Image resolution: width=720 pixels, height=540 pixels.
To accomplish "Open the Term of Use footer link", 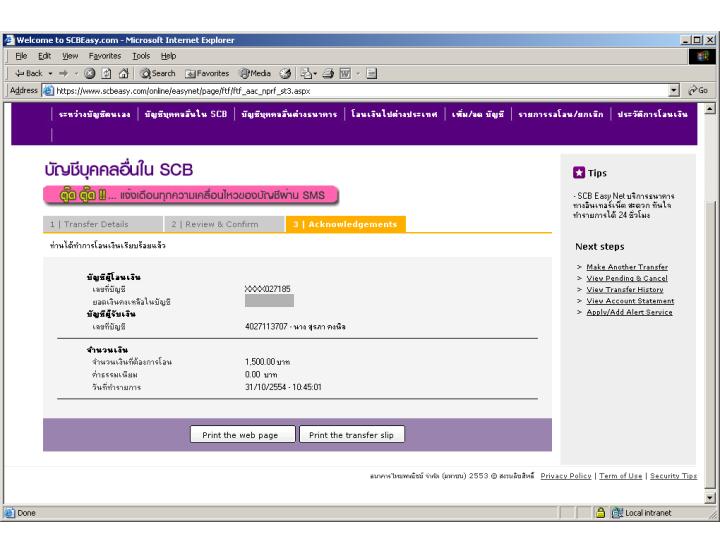I will [620, 476].
